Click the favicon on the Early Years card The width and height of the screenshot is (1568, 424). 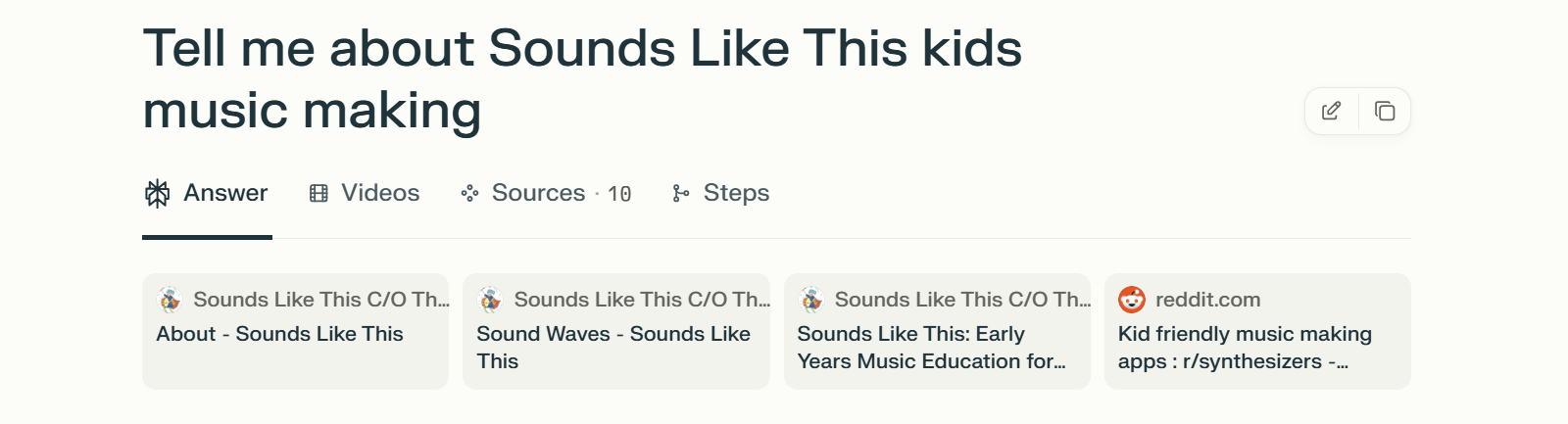pyautogui.click(x=811, y=300)
